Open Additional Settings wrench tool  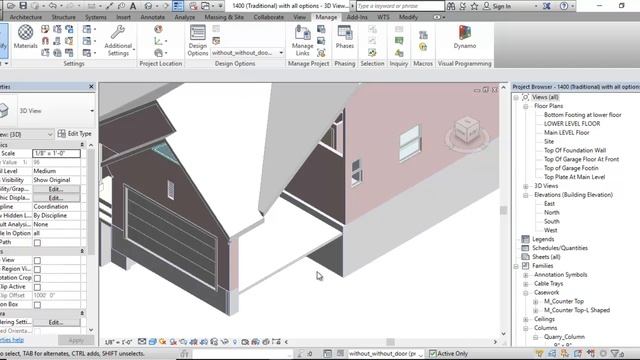tap(118, 40)
